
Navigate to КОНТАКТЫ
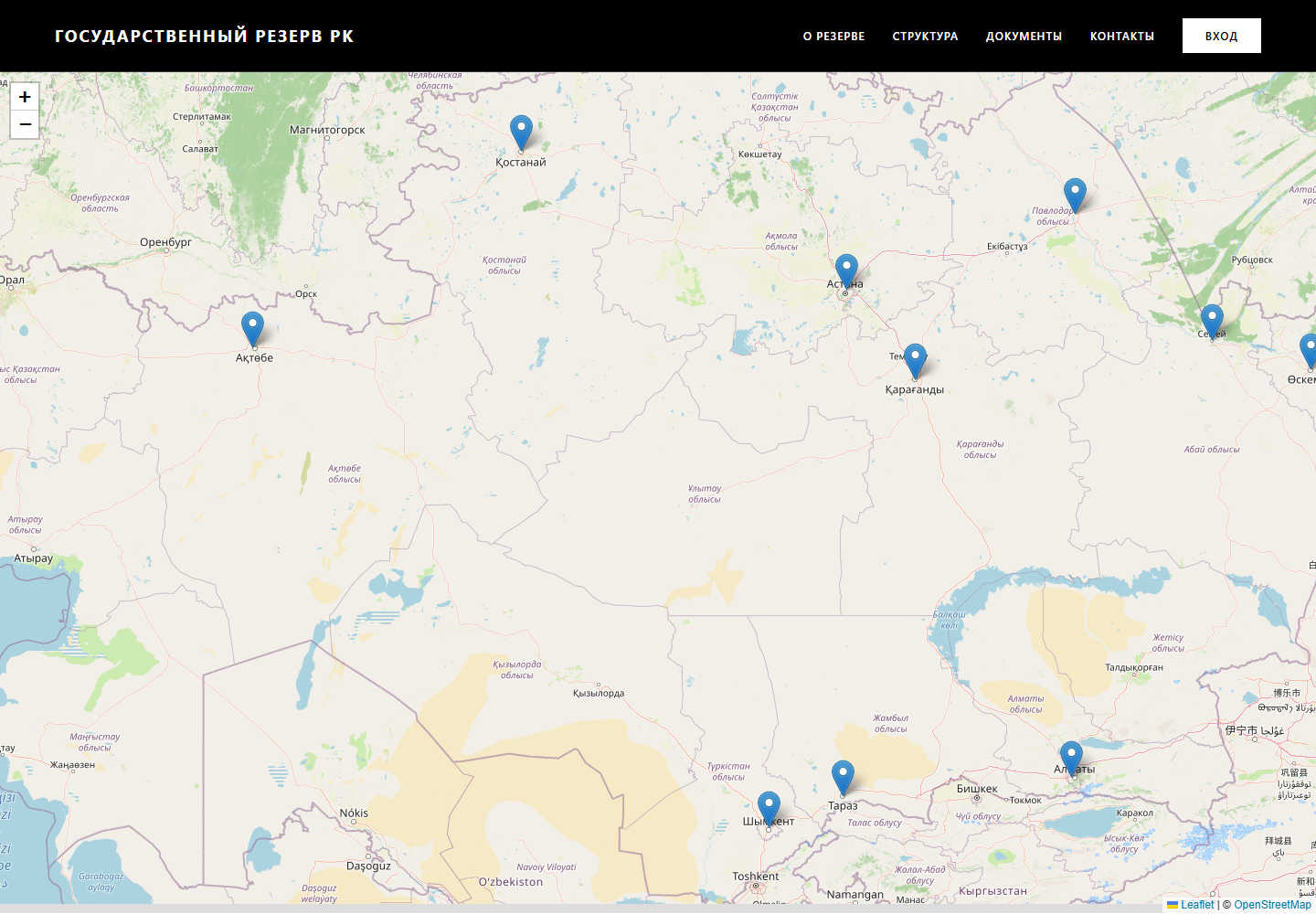(x=1121, y=37)
